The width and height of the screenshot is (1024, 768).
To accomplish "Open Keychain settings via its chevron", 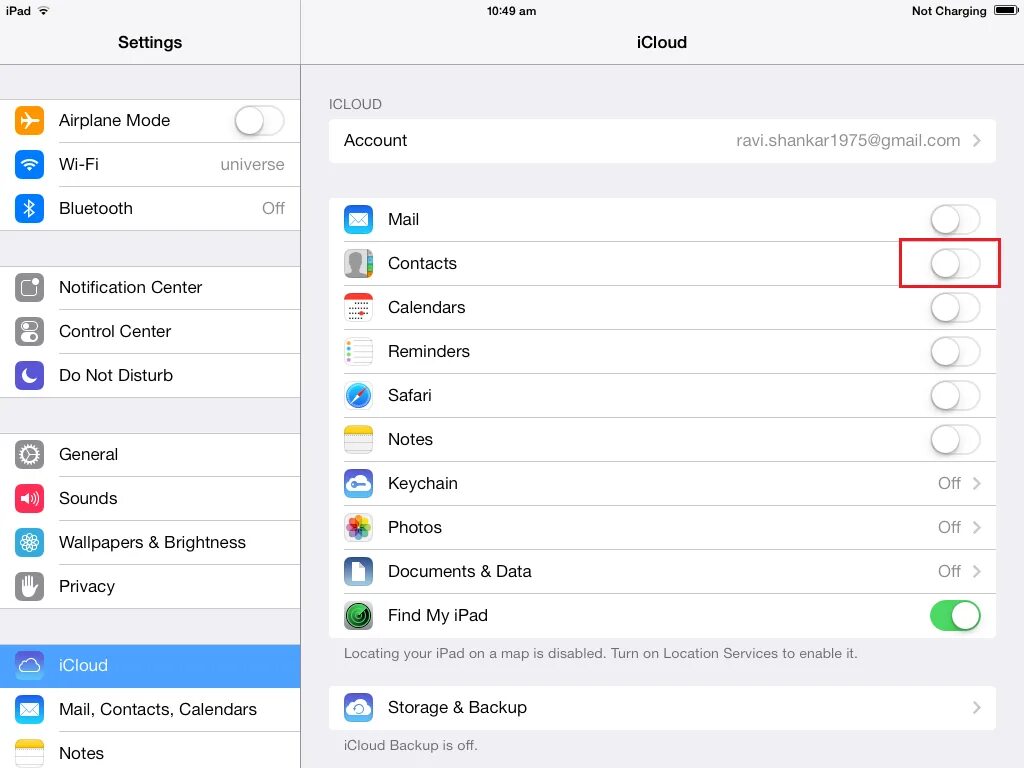I will [977, 483].
